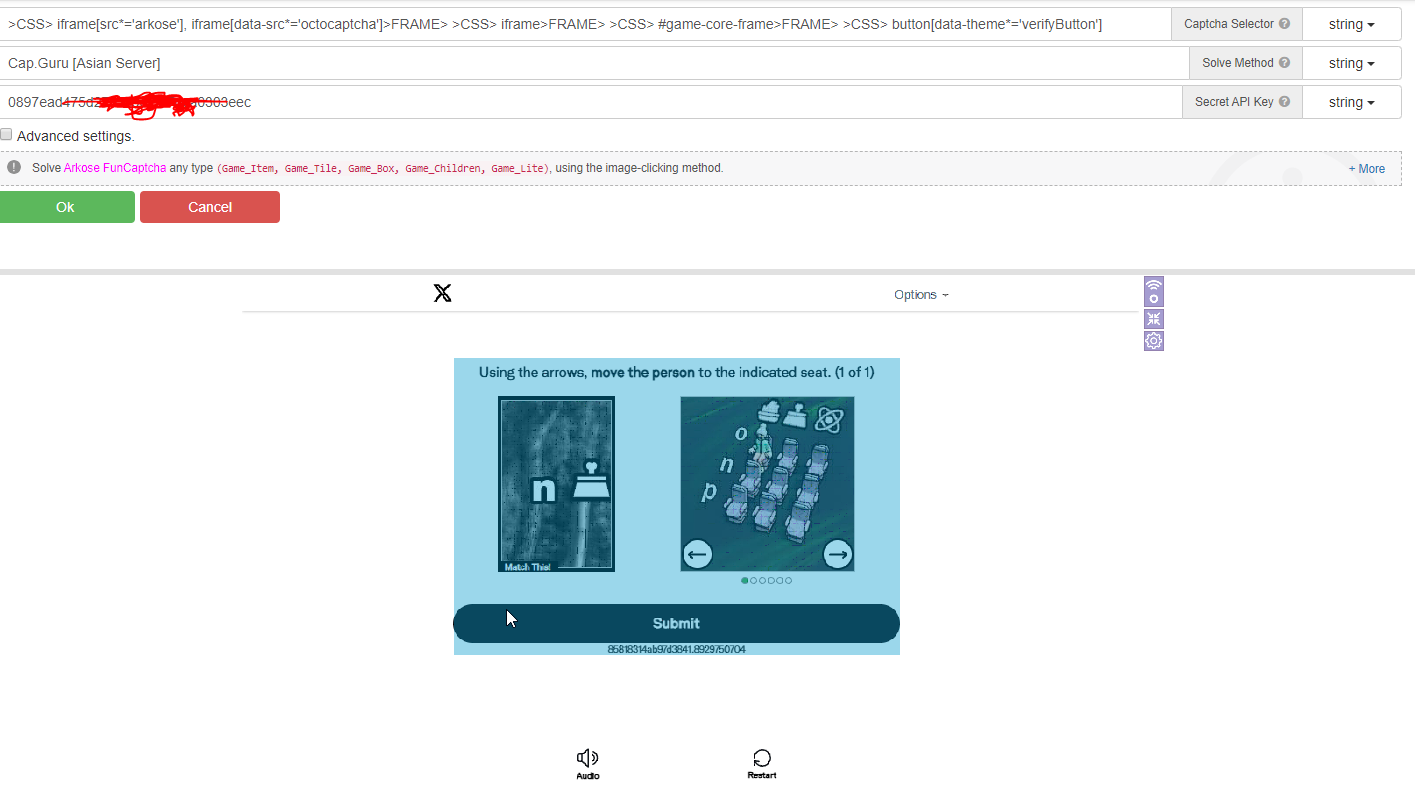Open the string dropdown for Secret API Key

[1351, 102]
